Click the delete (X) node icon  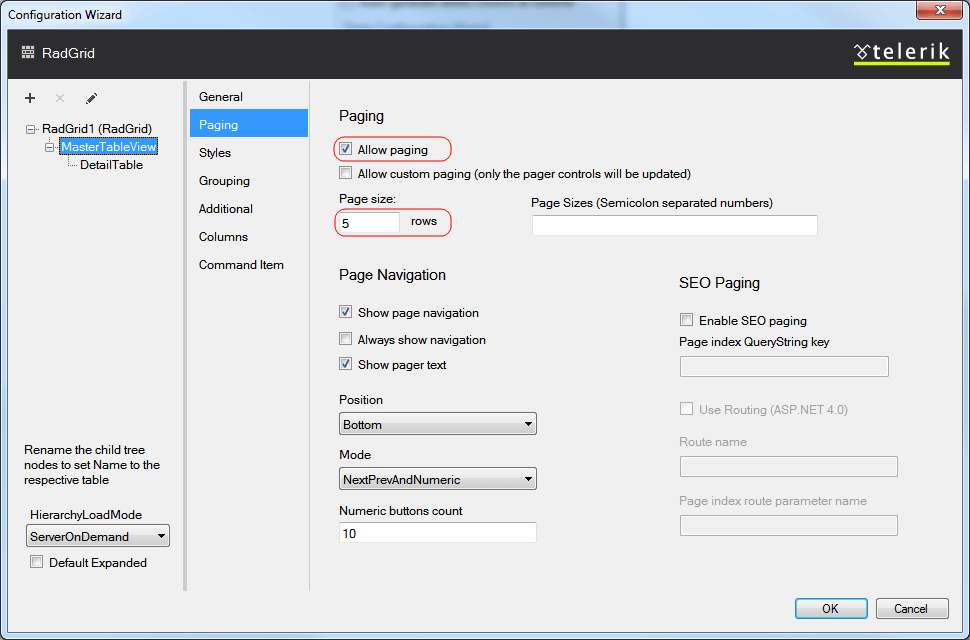(x=60, y=98)
